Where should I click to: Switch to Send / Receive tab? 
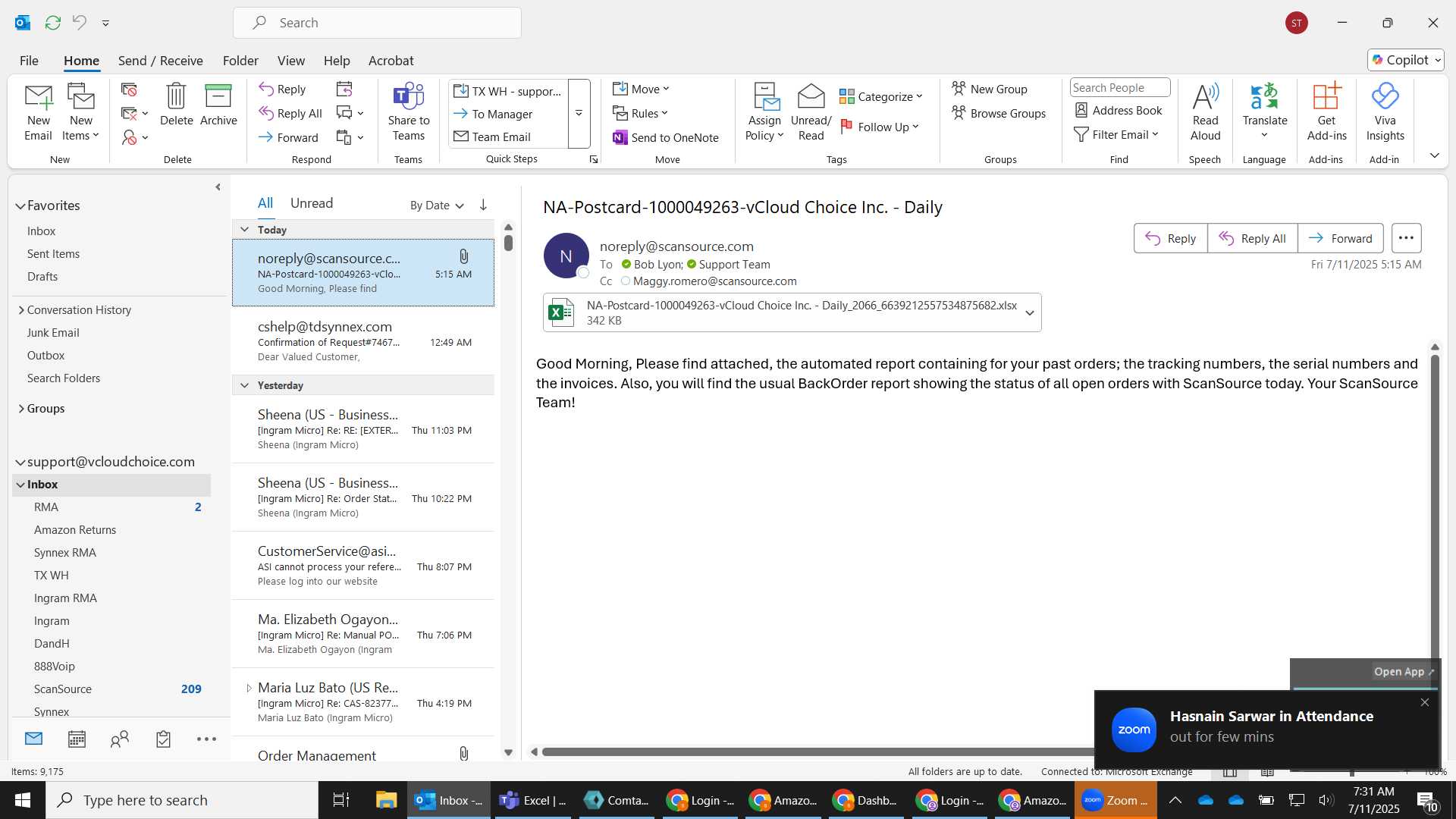click(160, 61)
